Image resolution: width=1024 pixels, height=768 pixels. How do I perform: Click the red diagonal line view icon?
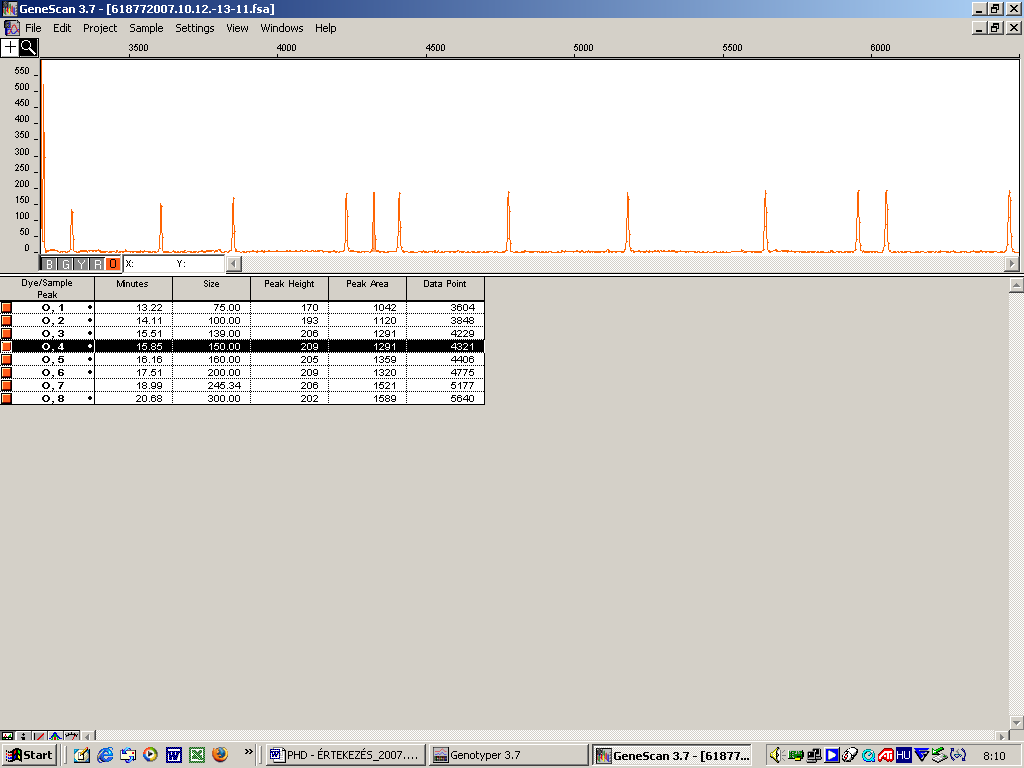click(x=40, y=737)
